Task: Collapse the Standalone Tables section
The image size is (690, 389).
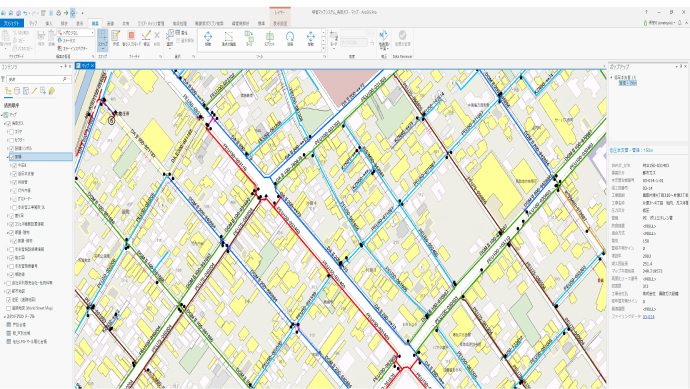Action: (x=5, y=316)
